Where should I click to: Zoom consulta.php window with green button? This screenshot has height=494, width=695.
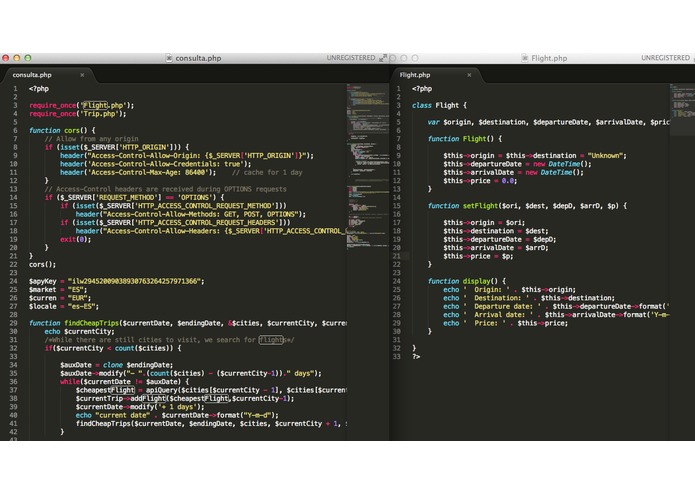pyautogui.click(x=28, y=58)
